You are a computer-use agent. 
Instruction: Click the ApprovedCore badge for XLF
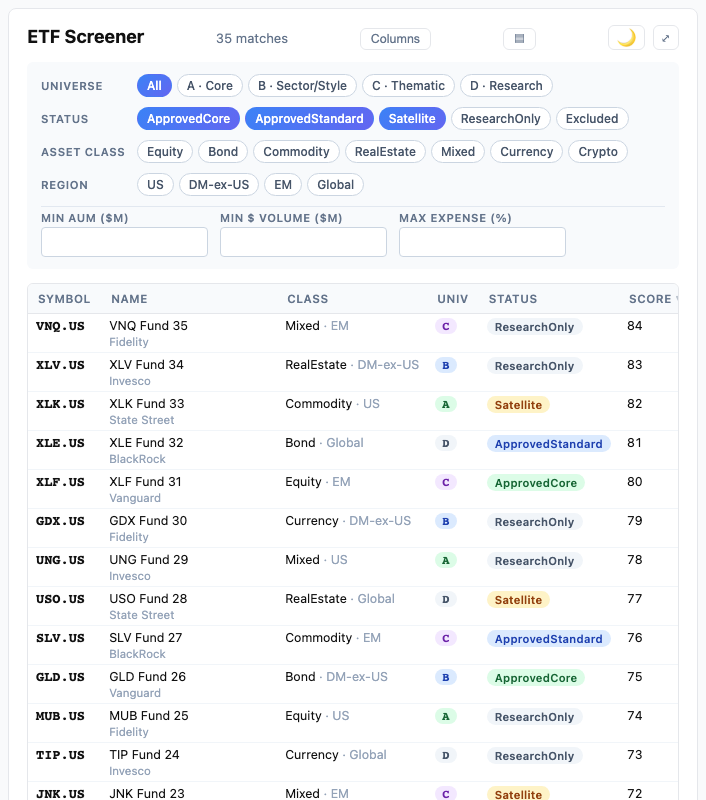(536, 483)
